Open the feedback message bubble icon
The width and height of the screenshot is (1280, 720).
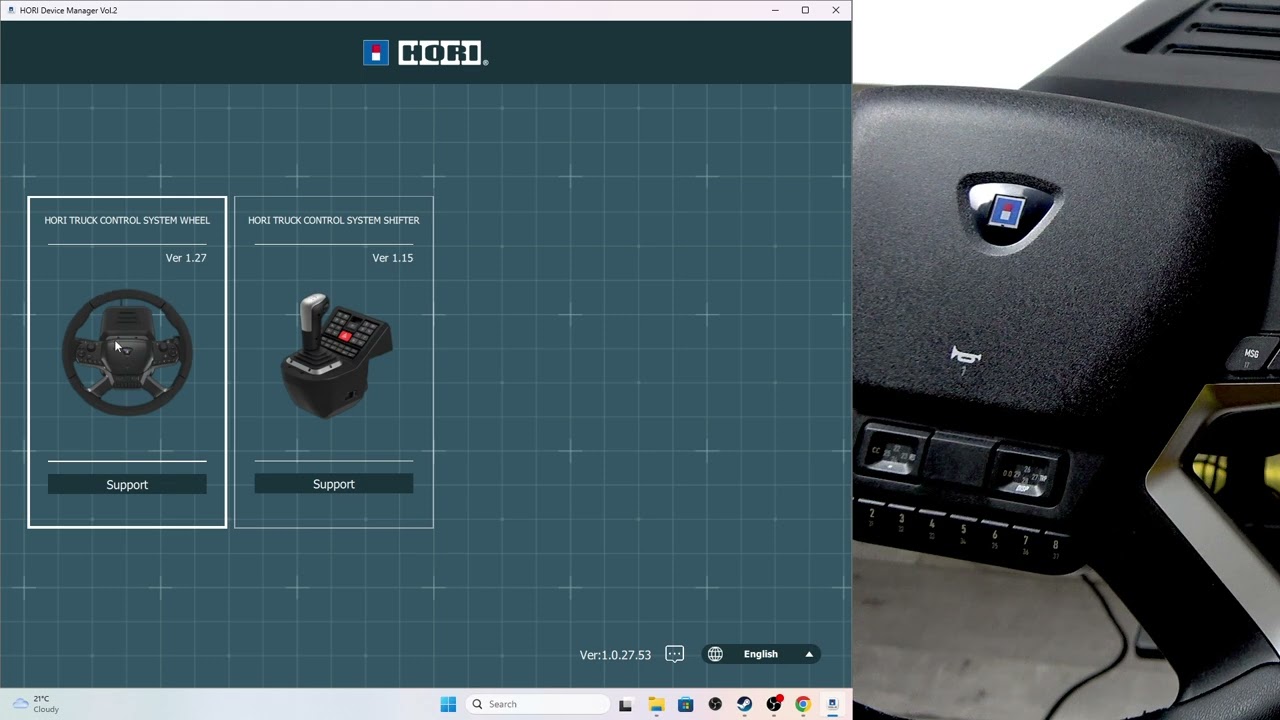click(675, 654)
